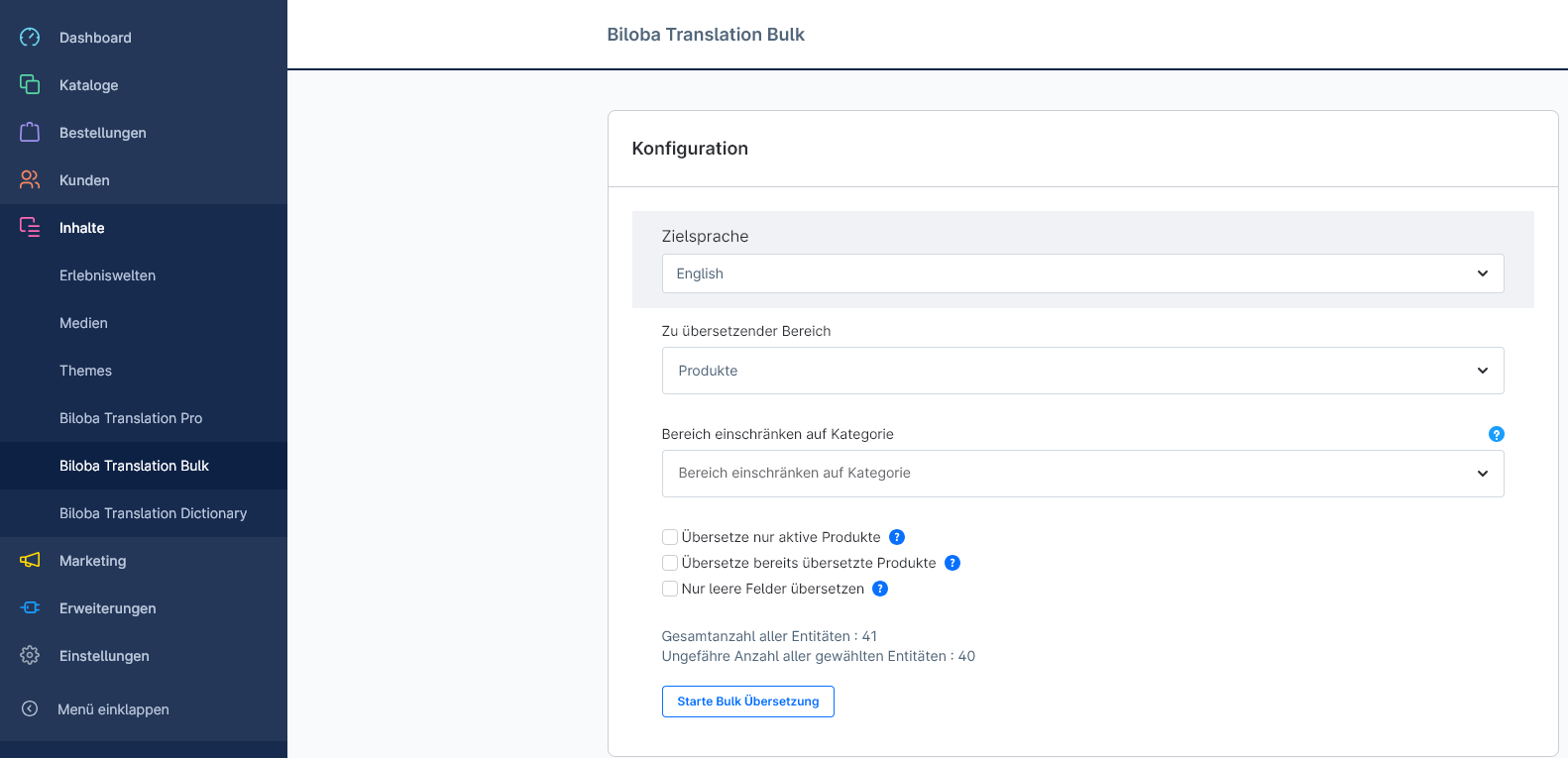Show help for Nur leere Felder übersetzen
Viewport: 1568px width, 758px height.
click(x=880, y=589)
